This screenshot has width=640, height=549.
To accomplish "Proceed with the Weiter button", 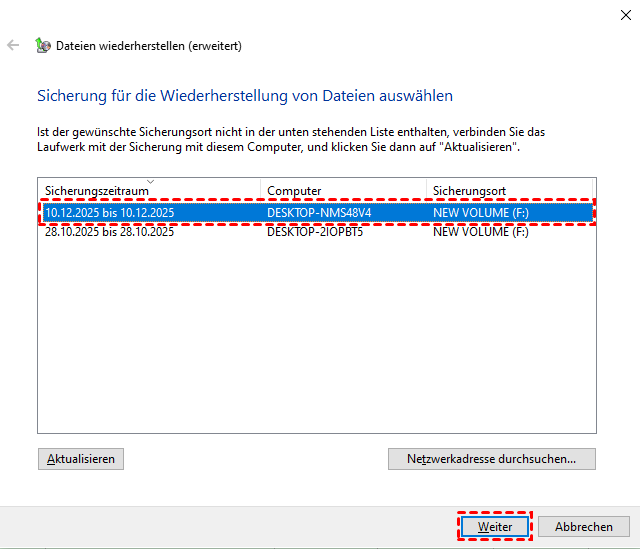I will coord(495,526).
